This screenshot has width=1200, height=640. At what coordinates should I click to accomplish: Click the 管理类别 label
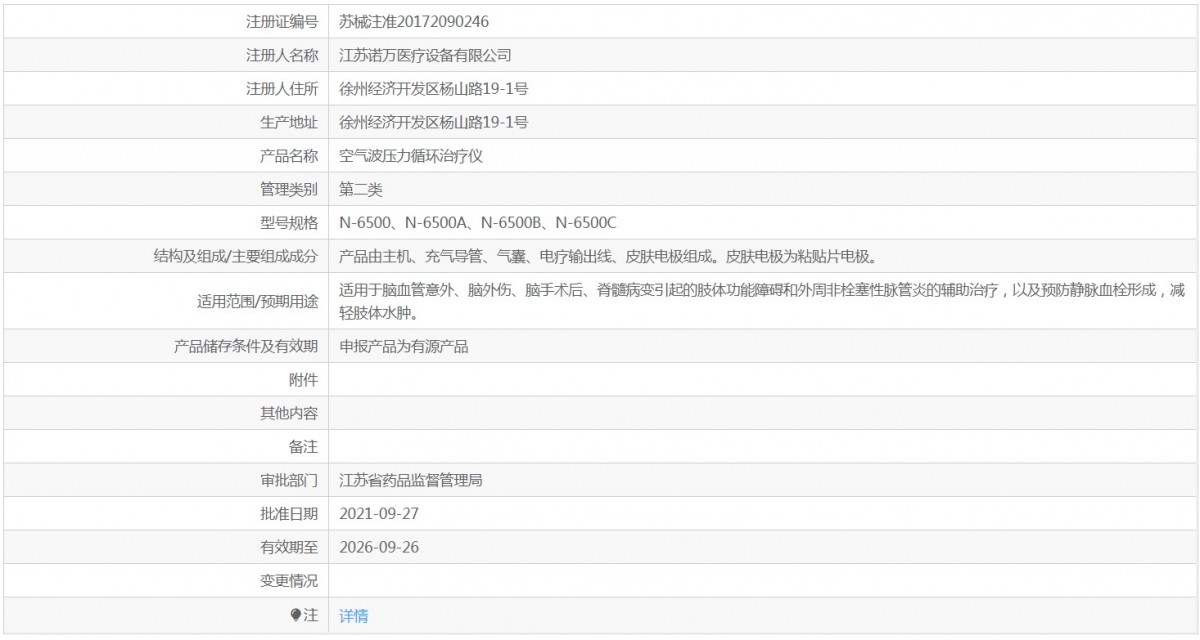pos(289,189)
